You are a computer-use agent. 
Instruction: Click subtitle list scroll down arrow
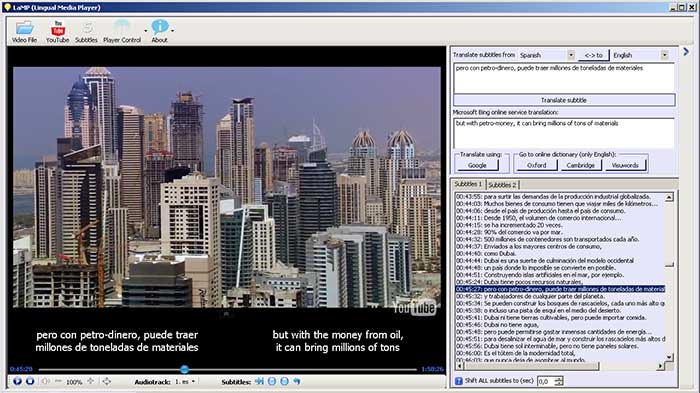669,357
